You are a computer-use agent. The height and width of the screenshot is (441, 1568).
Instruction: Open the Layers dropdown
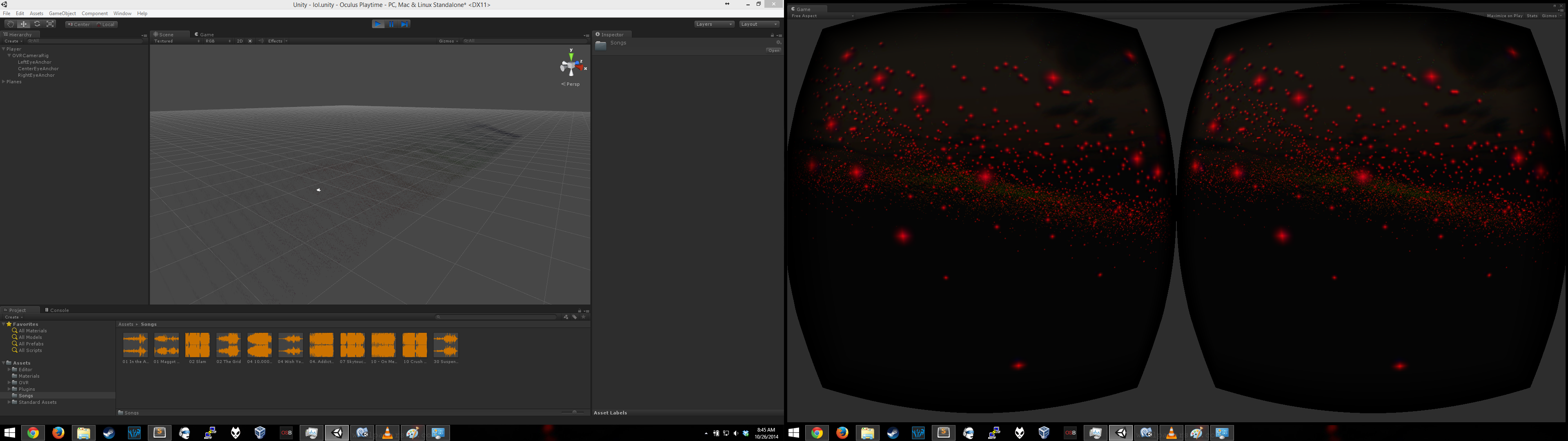coord(714,24)
